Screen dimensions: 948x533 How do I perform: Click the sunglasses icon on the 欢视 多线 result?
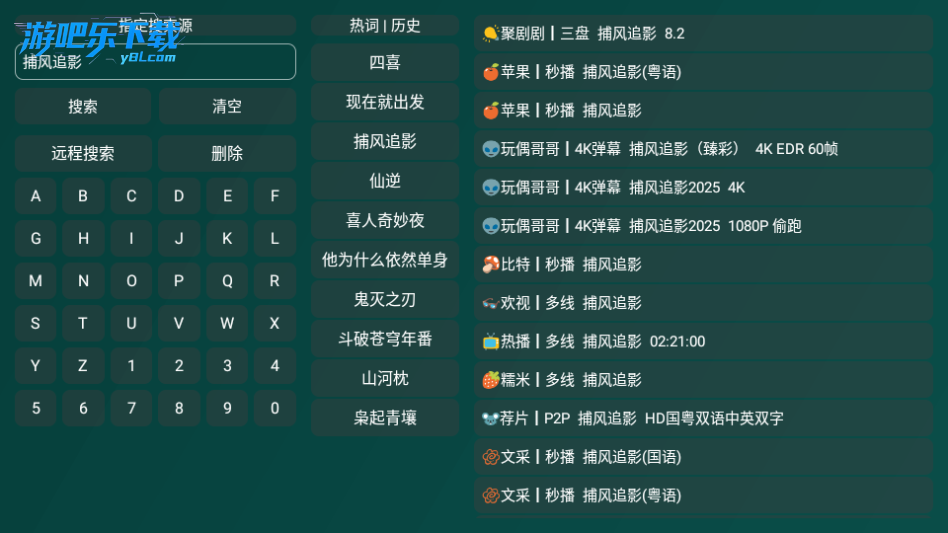tap(490, 303)
